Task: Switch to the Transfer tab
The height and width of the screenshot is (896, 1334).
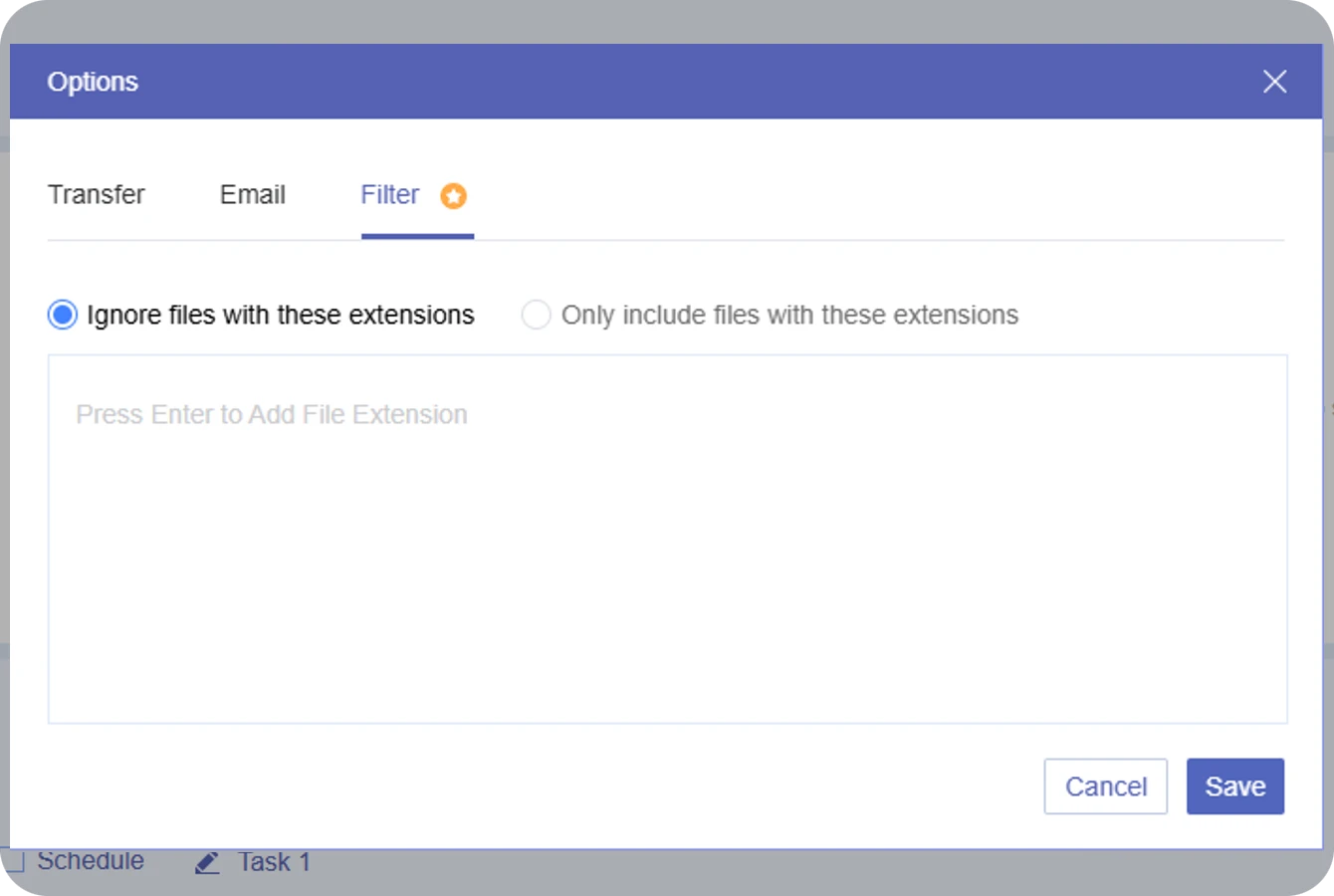Action: (x=97, y=194)
